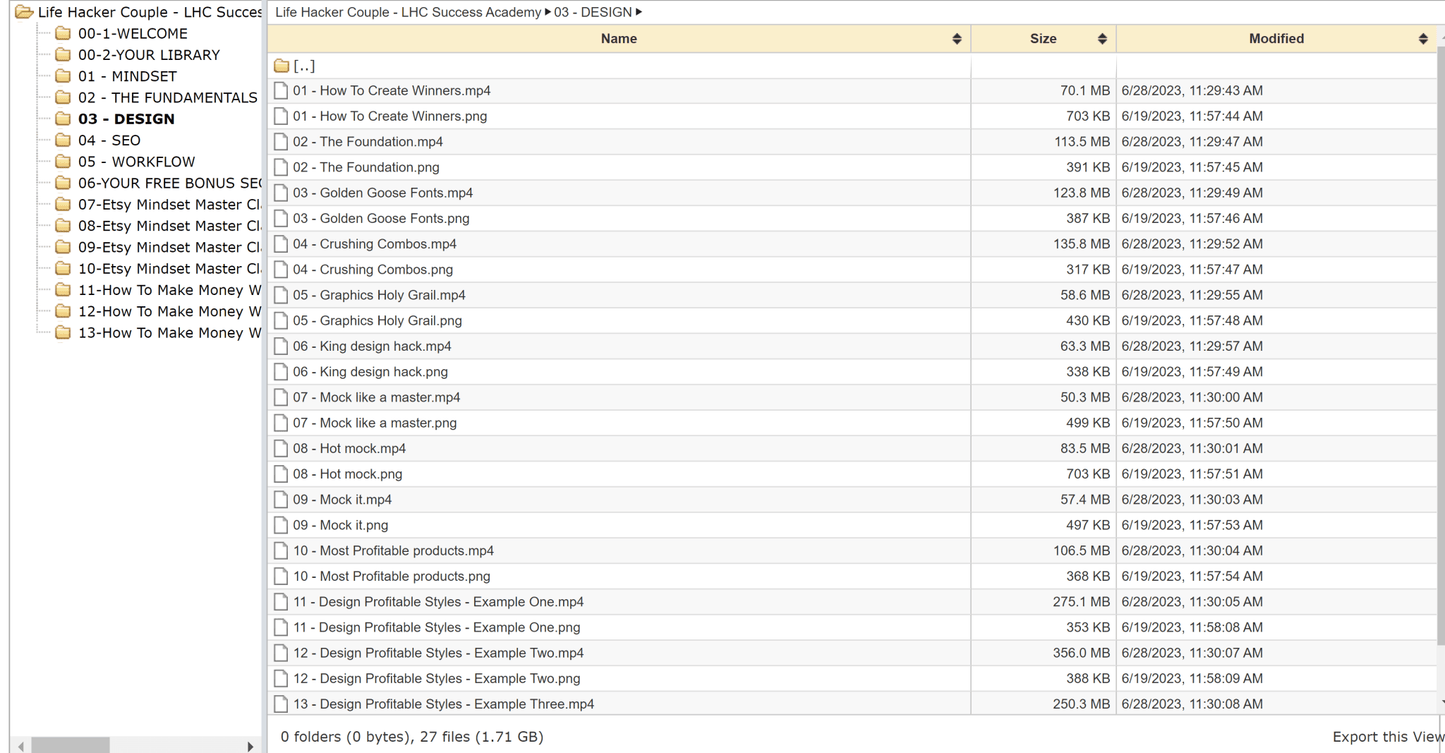
Task: Click the 6/28/2023, 11:29:43 AM modified cell
Action: [x=1192, y=90]
